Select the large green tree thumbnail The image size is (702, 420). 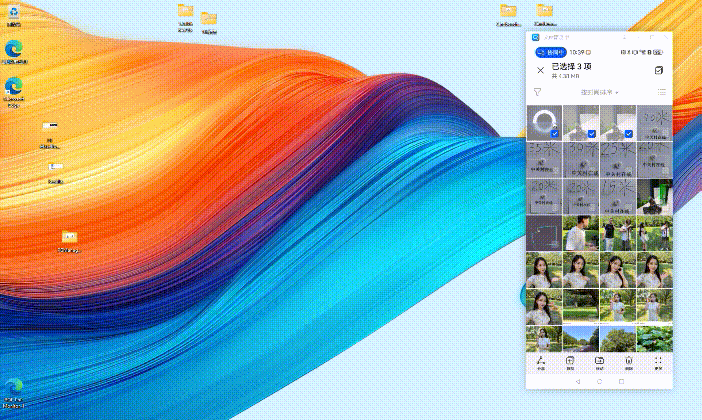click(x=617, y=339)
